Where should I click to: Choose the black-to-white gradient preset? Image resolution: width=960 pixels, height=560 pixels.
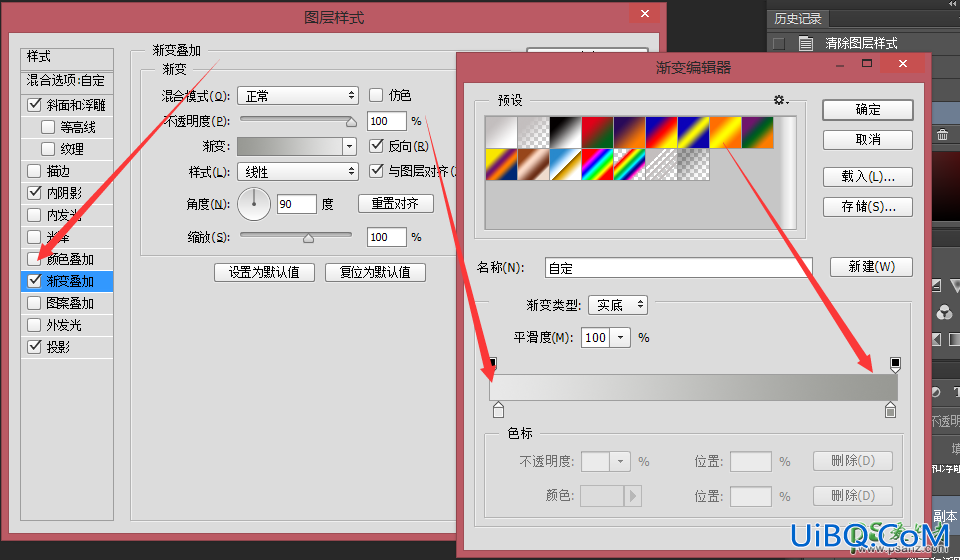(565, 132)
